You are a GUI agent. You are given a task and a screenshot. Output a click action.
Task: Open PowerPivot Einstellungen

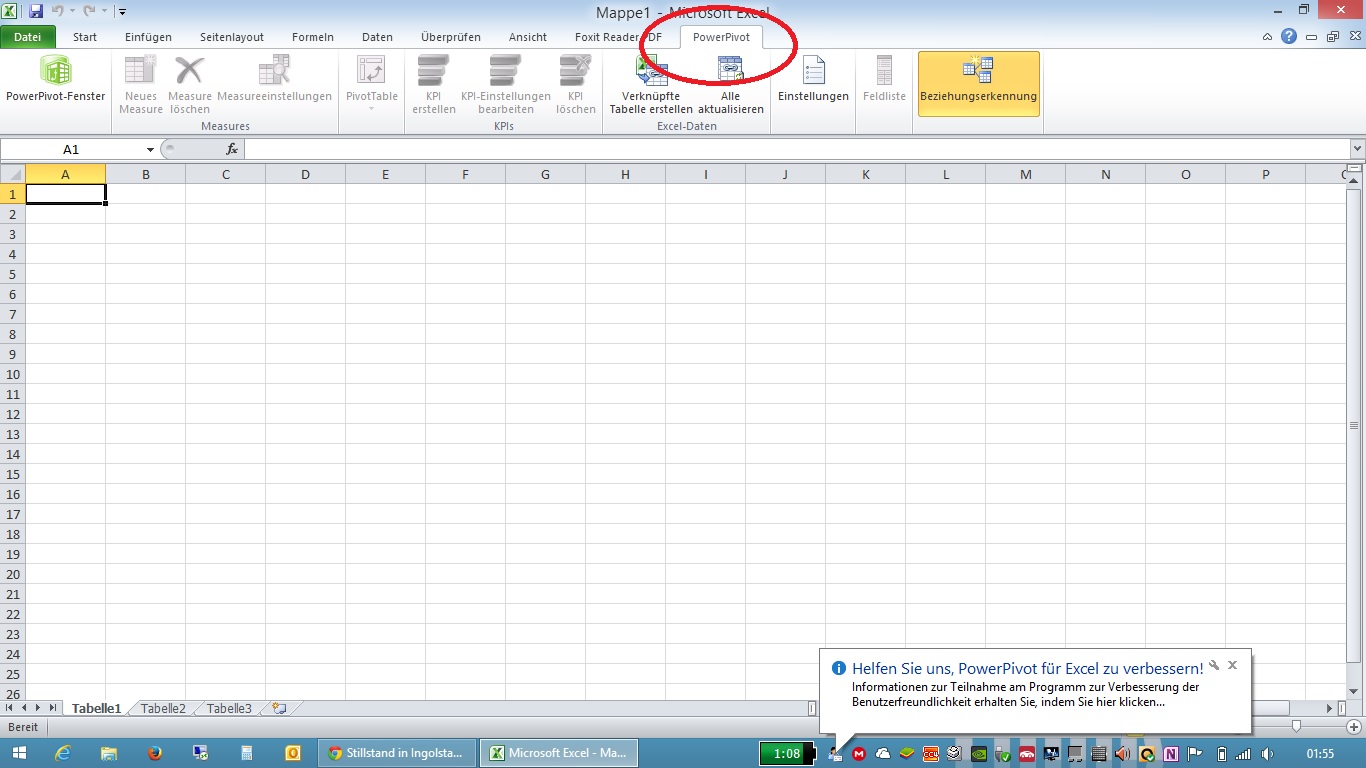(x=813, y=80)
